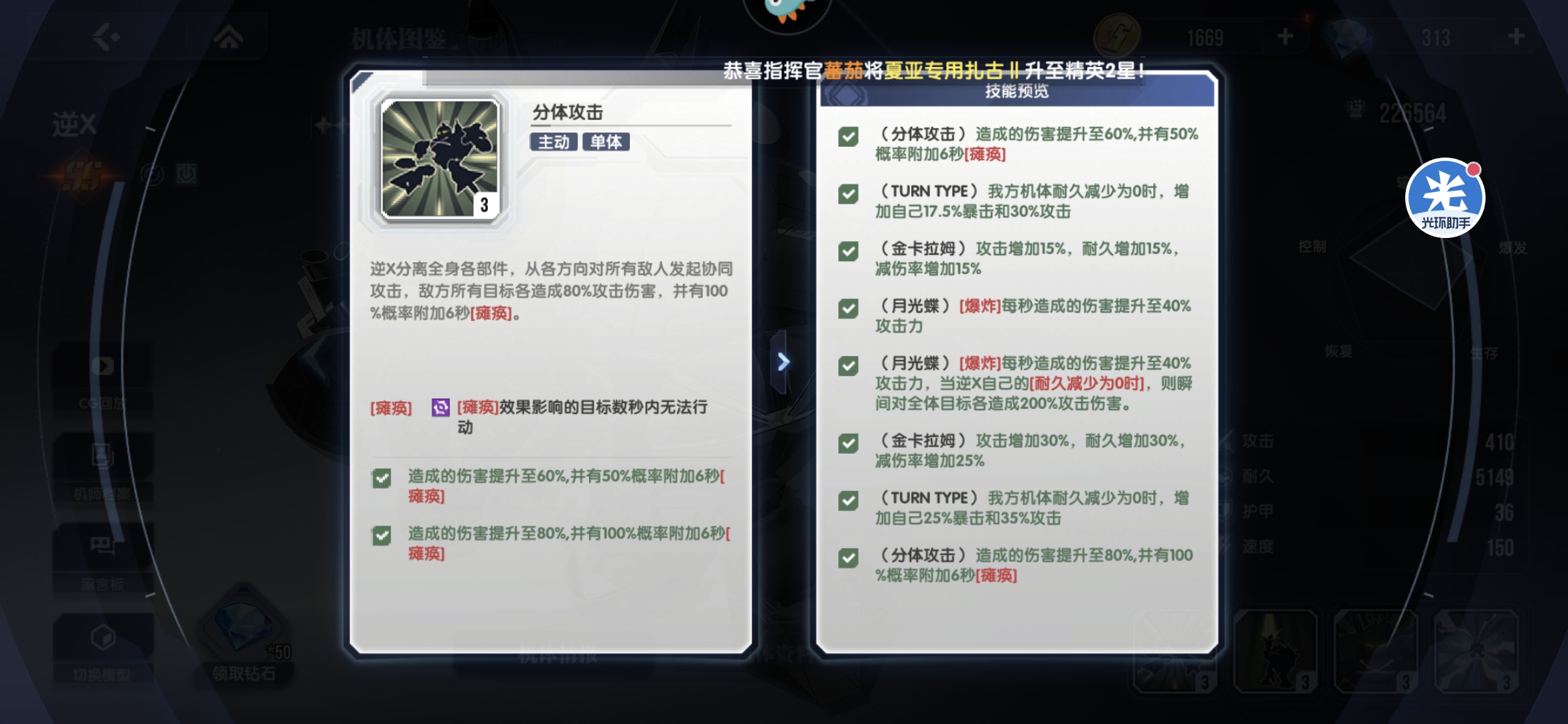The image size is (1568, 724).
Task: Toggle checkbox for damage raised to 60% in left panel
Action: point(381,478)
